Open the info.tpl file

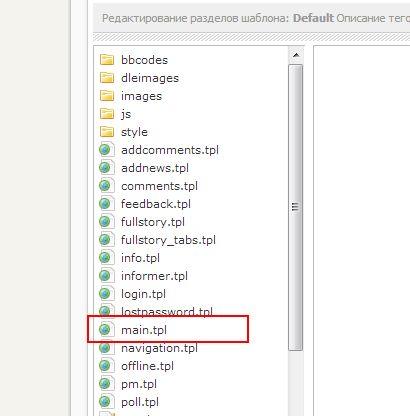click(140, 258)
